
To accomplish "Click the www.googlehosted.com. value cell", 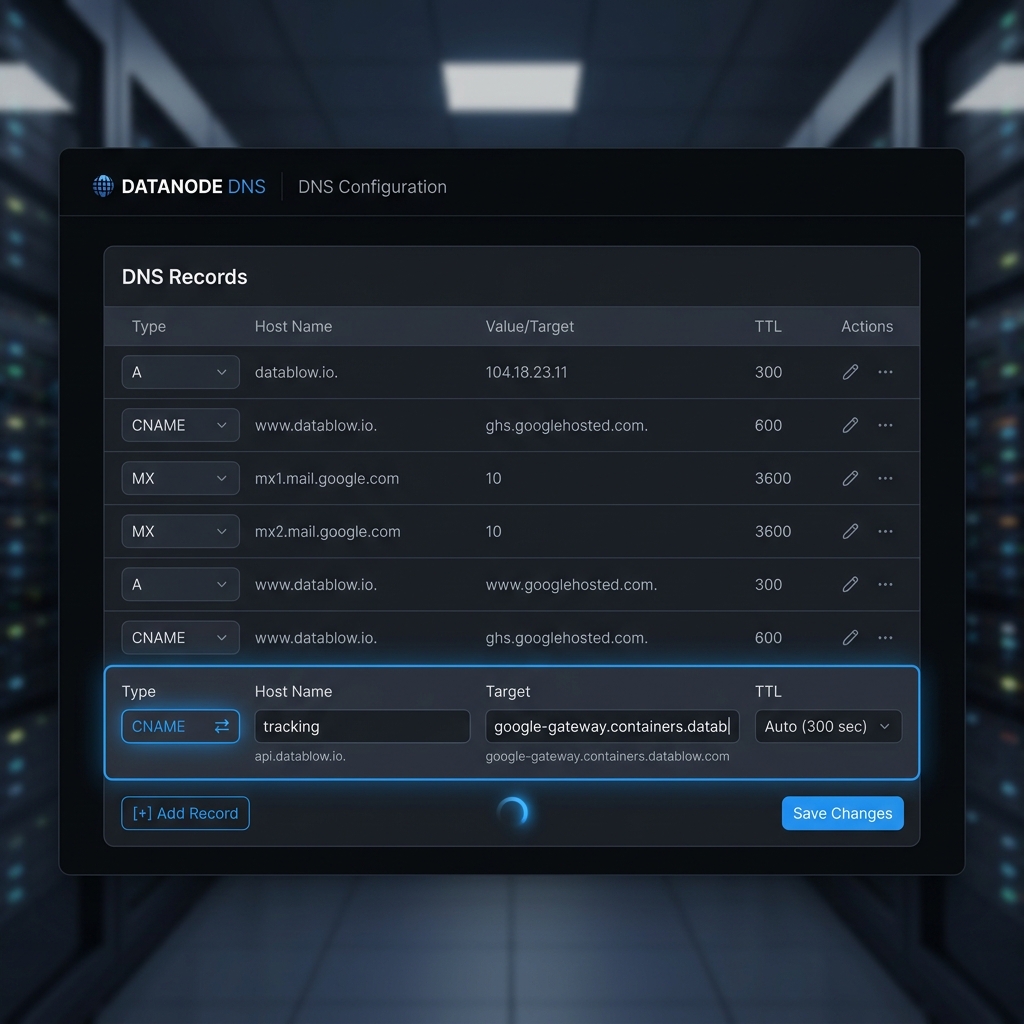I will point(571,584).
